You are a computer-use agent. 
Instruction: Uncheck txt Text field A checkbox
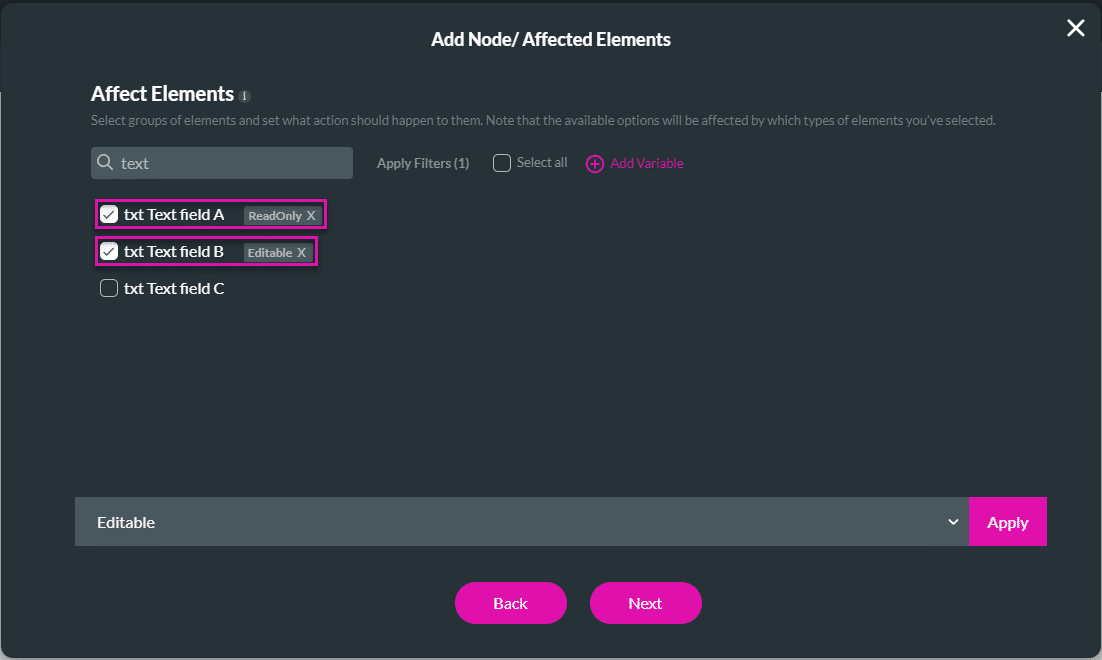coord(109,214)
